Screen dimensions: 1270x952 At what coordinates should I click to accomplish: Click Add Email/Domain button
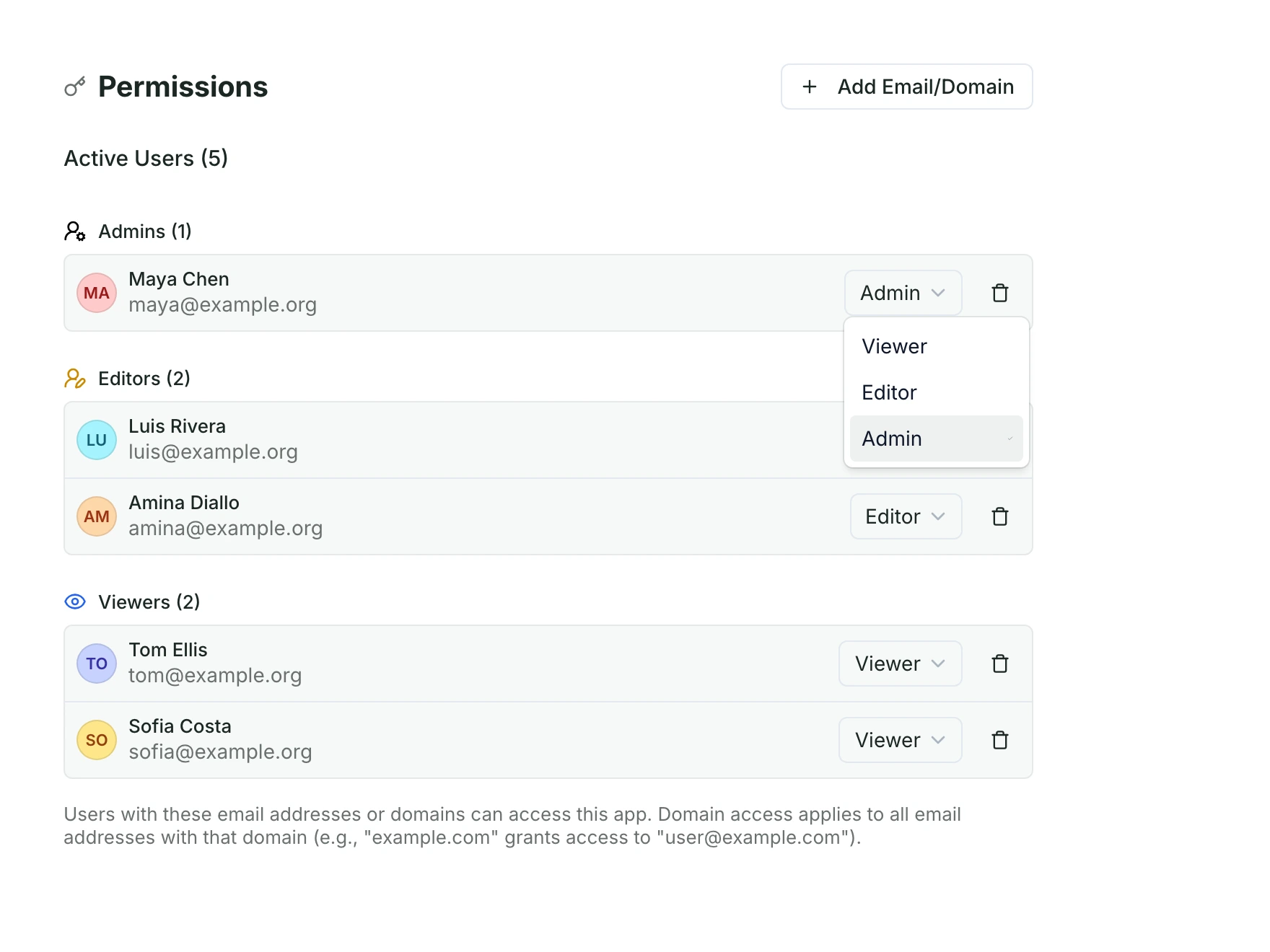tap(906, 87)
